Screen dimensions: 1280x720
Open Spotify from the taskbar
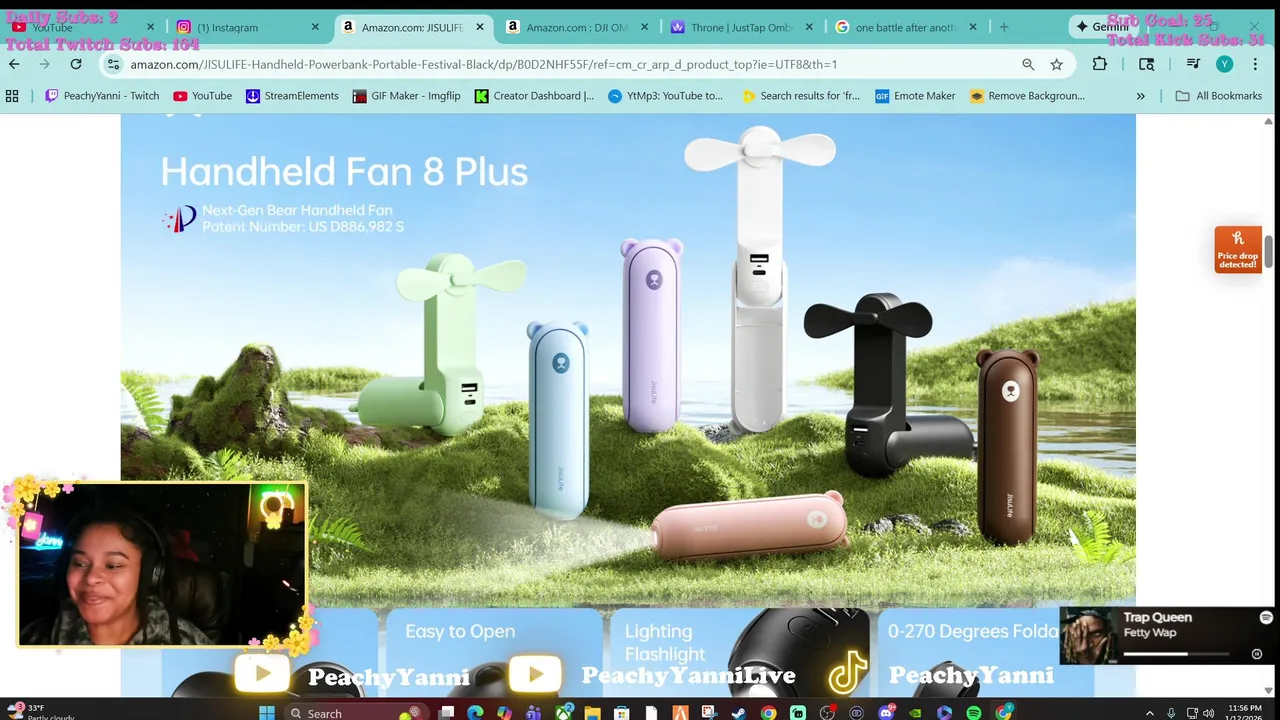[974, 712]
